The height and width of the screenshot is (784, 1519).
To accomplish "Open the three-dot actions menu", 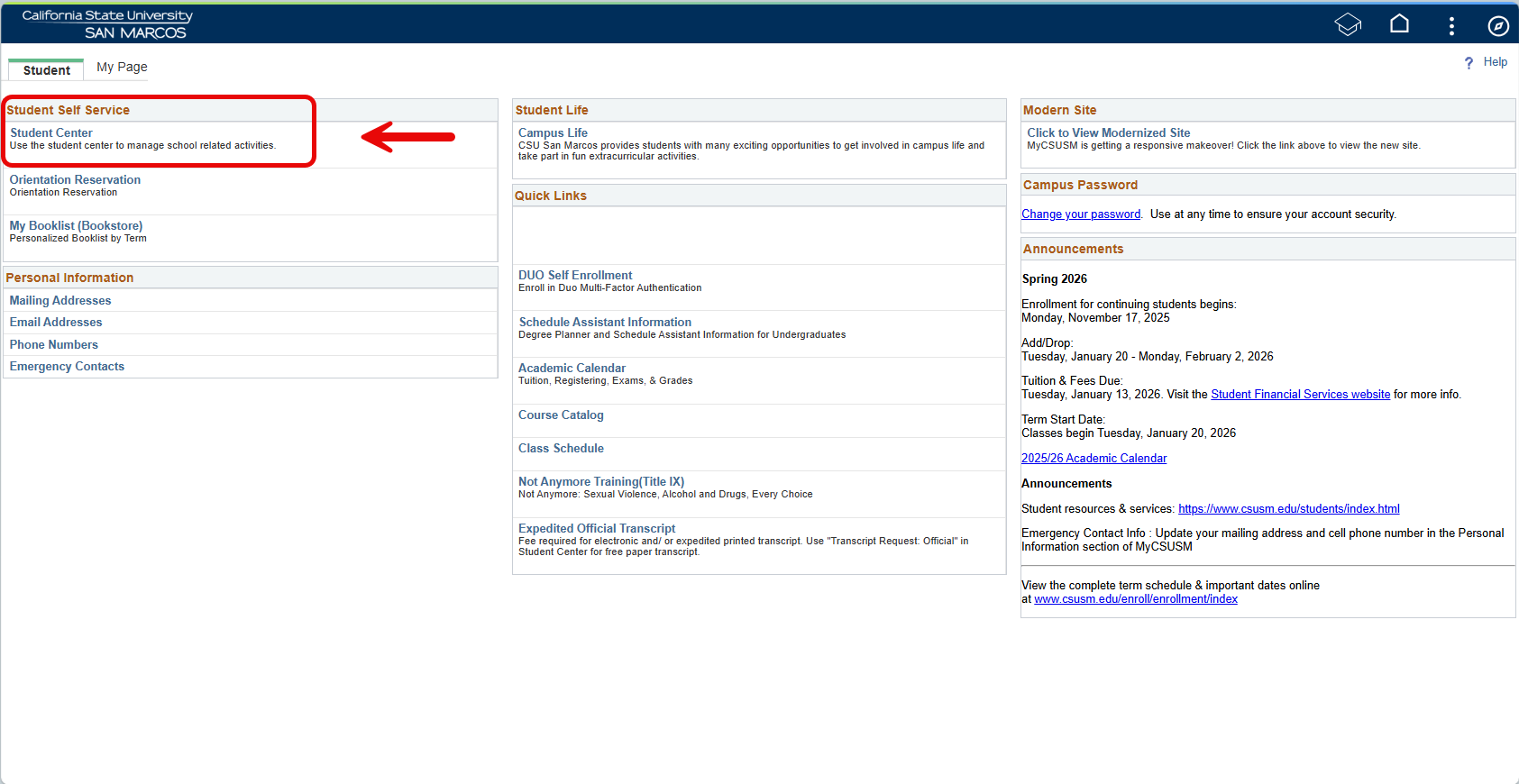I will point(1451,26).
